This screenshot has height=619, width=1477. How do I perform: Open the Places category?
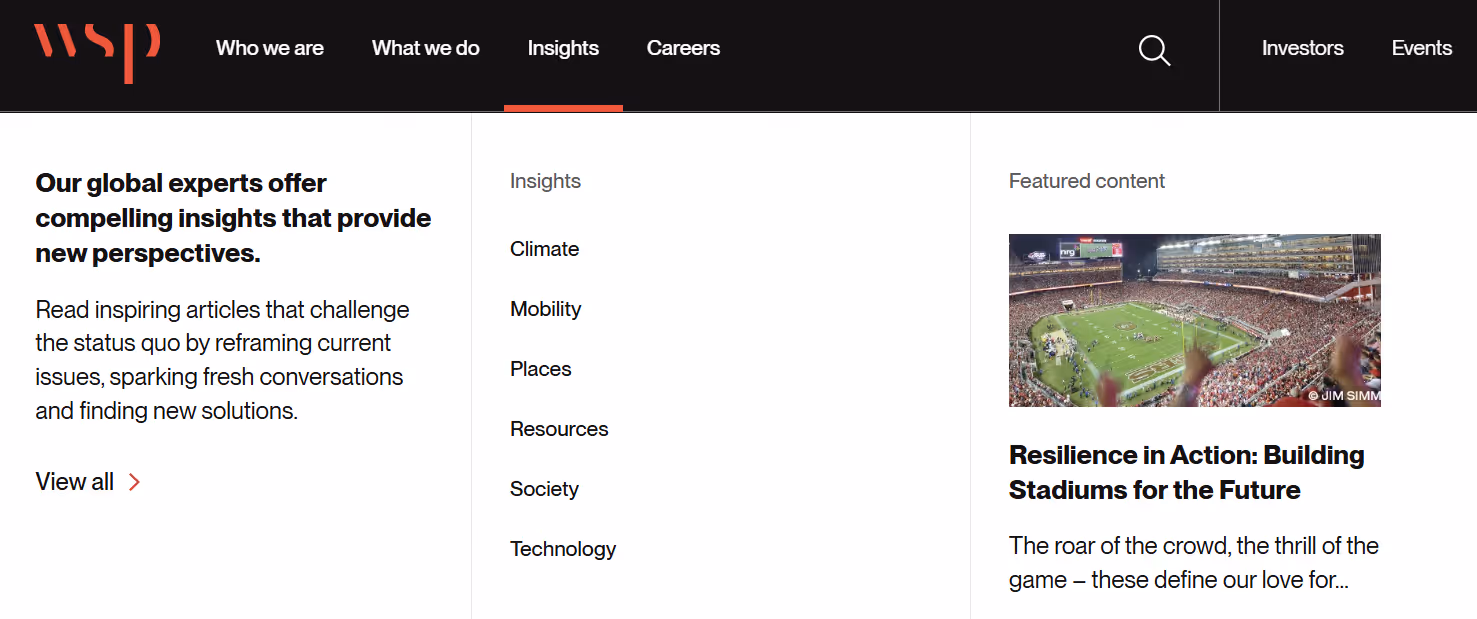(540, 368)
